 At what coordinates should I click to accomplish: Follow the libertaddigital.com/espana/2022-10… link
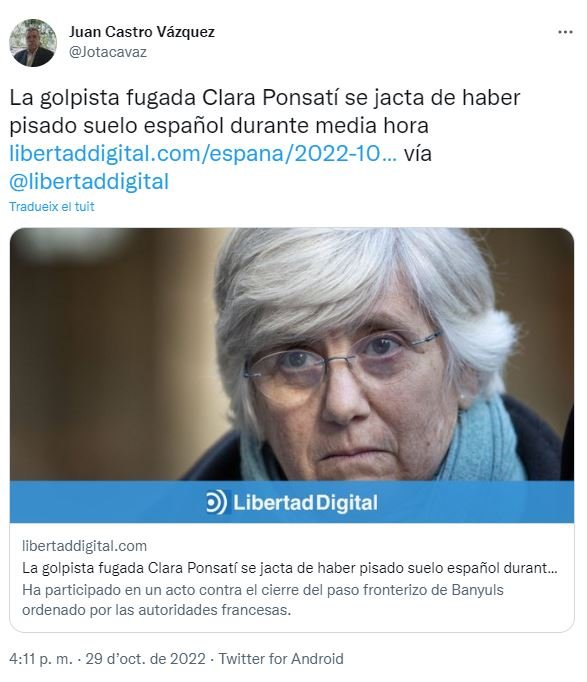tap(203, 154)
